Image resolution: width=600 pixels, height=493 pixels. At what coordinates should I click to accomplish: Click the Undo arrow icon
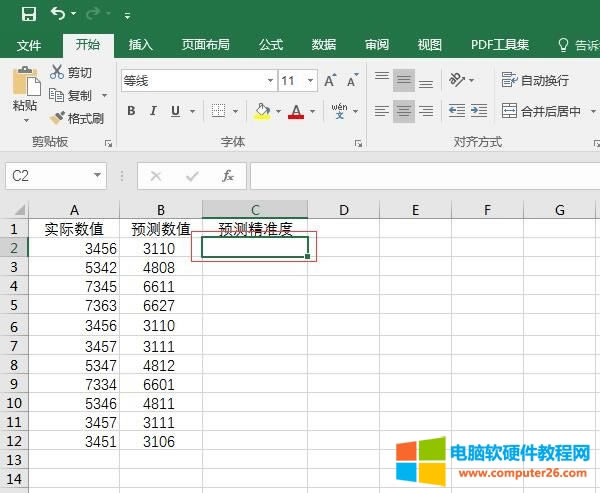58,14
